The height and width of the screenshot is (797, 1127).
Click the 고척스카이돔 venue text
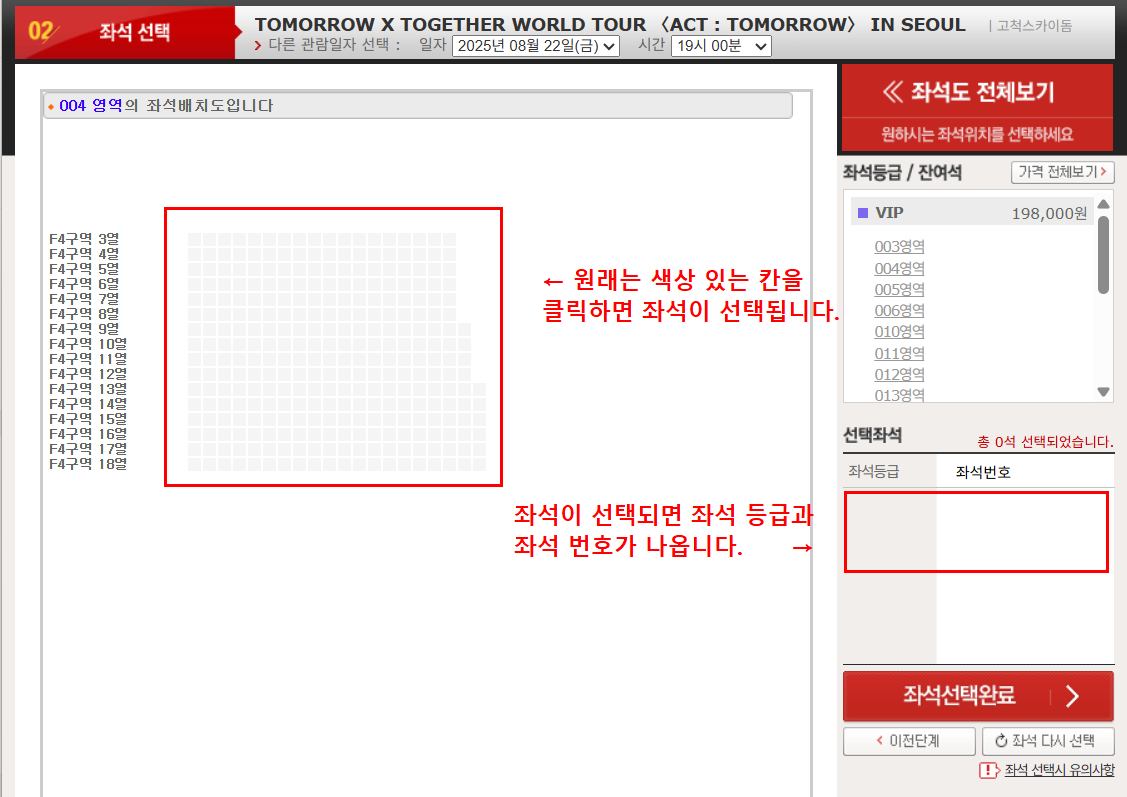[x=1034, y=26]
